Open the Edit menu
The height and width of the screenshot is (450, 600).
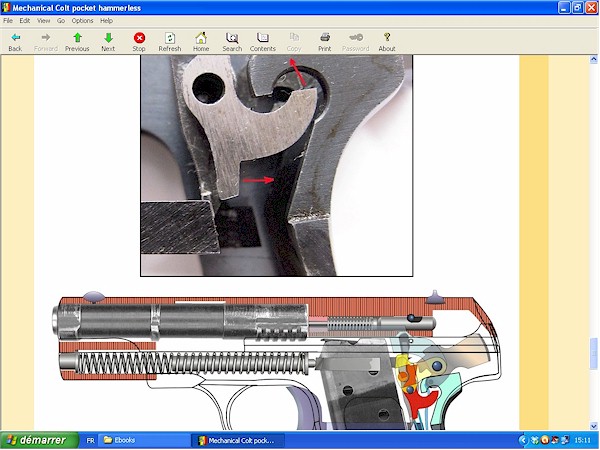coord(25,21)
